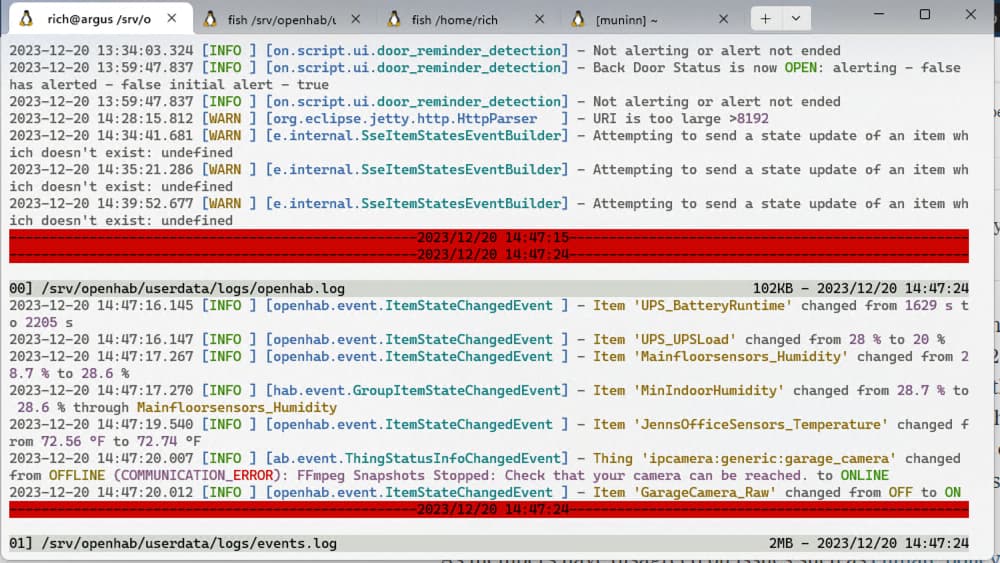The image size is (1000, 563).
Task: Close the fish /srv/openhab tab
Action: (x=356, y=19)
